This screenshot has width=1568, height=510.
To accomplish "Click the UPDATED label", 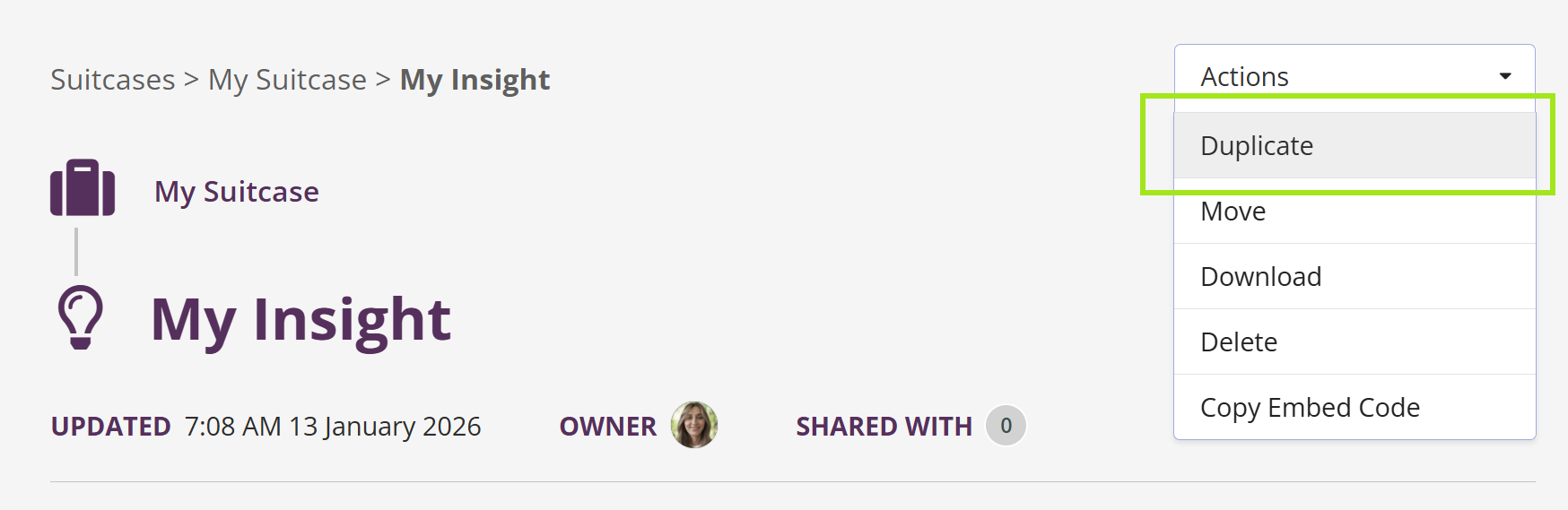I will click(110, 427).
